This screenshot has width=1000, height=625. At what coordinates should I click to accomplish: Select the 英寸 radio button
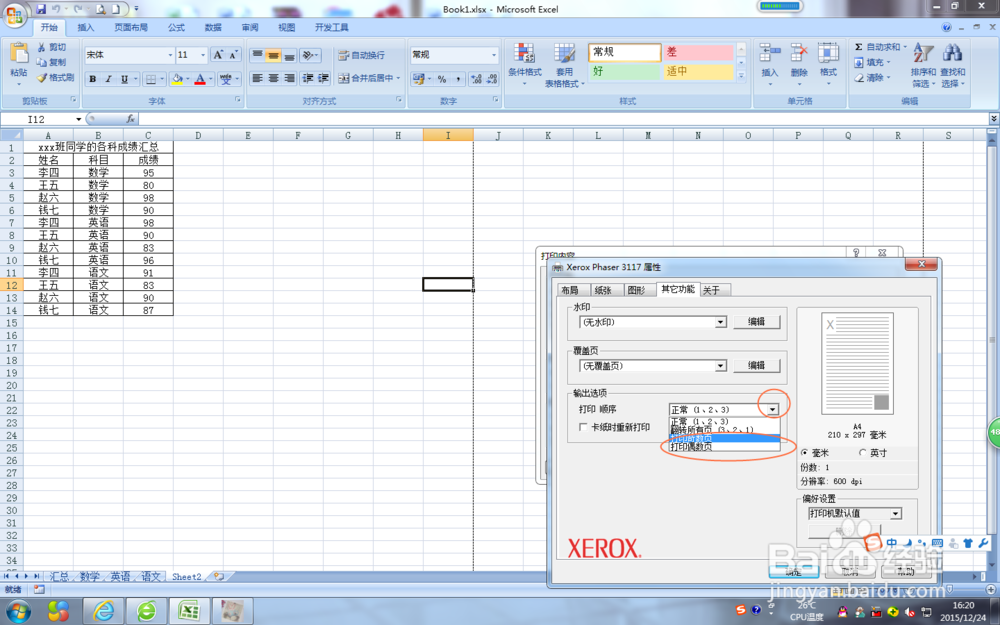coord(863,452)
